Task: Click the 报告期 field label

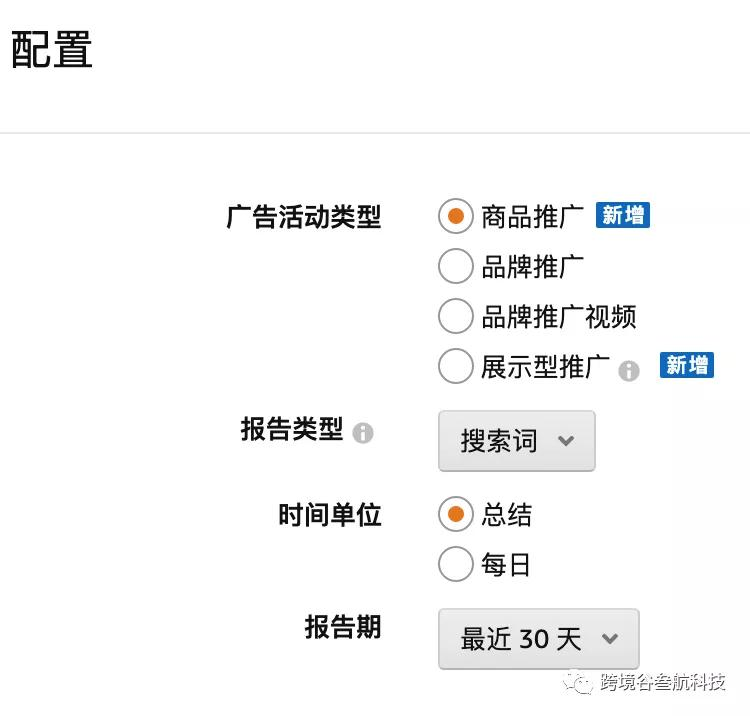Action: coord(343,627)
